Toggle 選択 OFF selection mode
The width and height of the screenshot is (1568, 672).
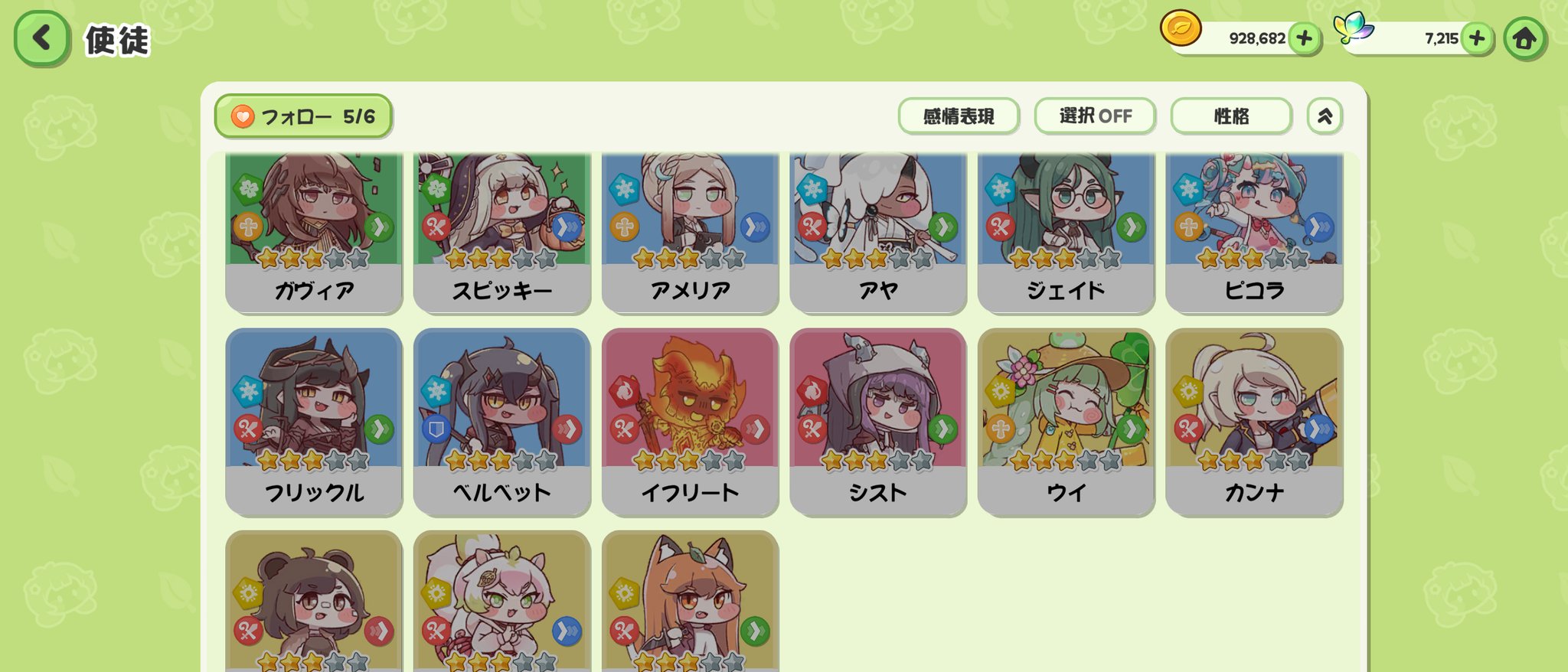[x=1095, y=116]
